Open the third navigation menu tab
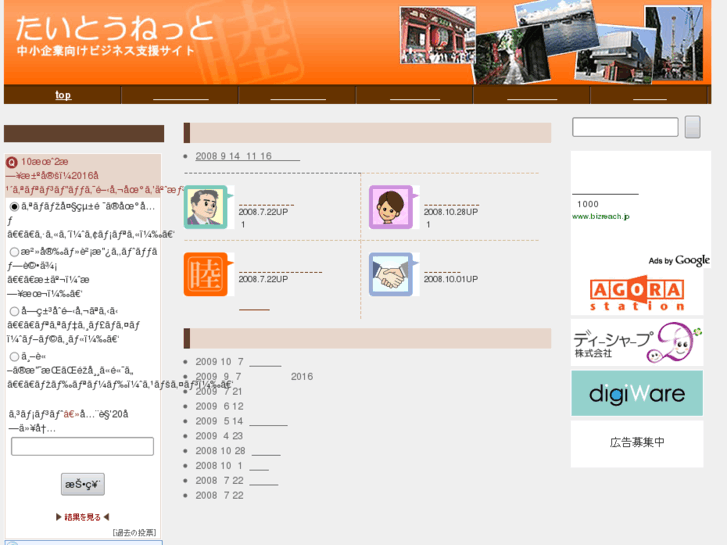The height and width of the screenshot is (545, 727). 298,95
